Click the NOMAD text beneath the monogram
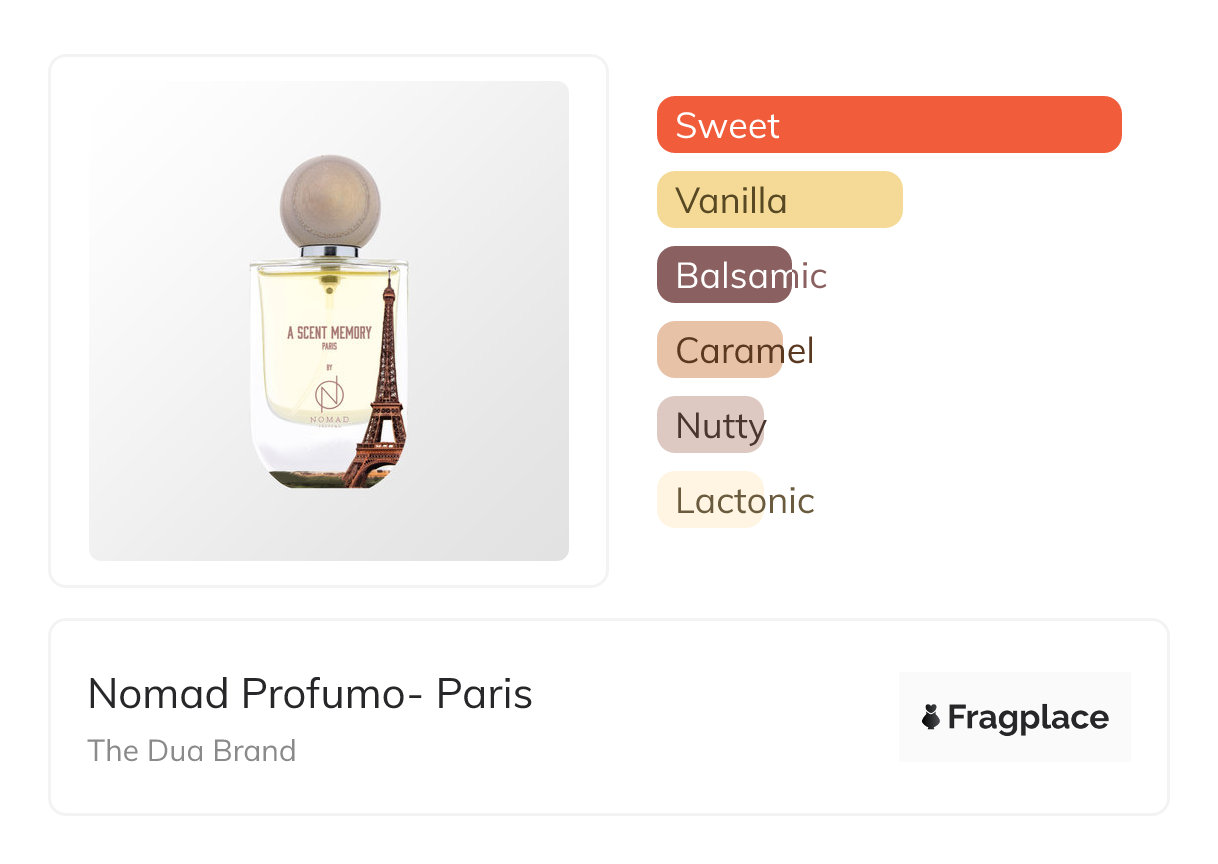 [x=329, y=419]
